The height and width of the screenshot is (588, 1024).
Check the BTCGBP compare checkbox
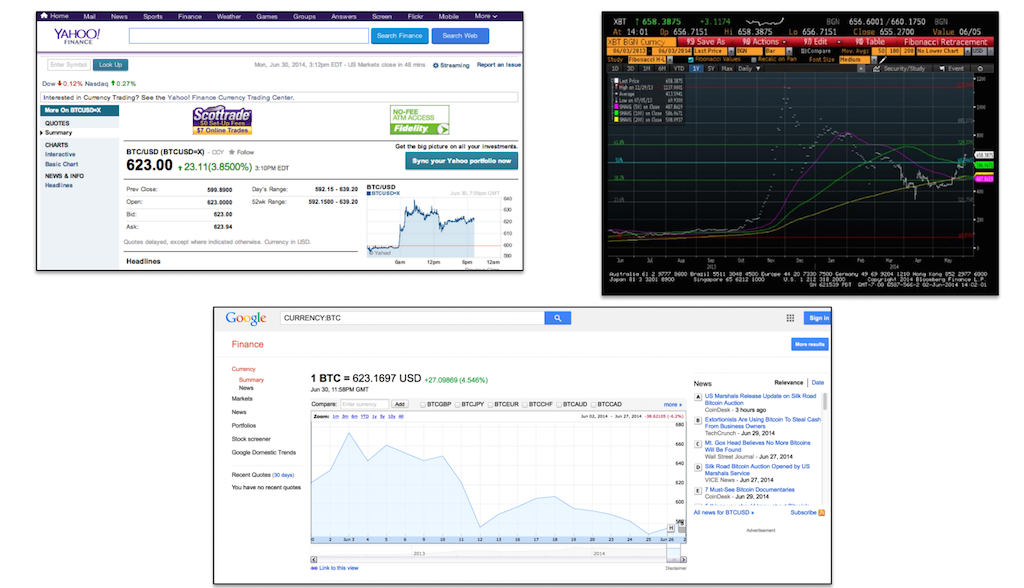coord(423,404)
